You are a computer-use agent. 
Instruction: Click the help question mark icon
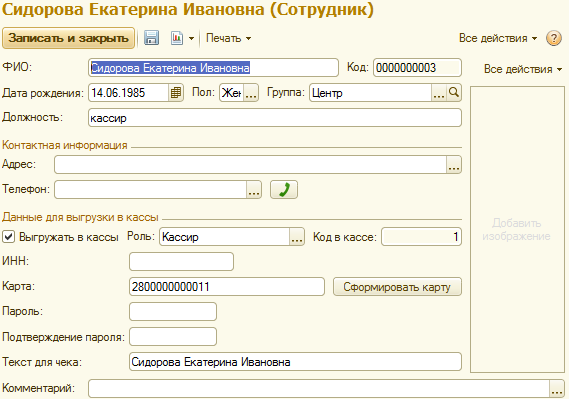click(553, 38)
